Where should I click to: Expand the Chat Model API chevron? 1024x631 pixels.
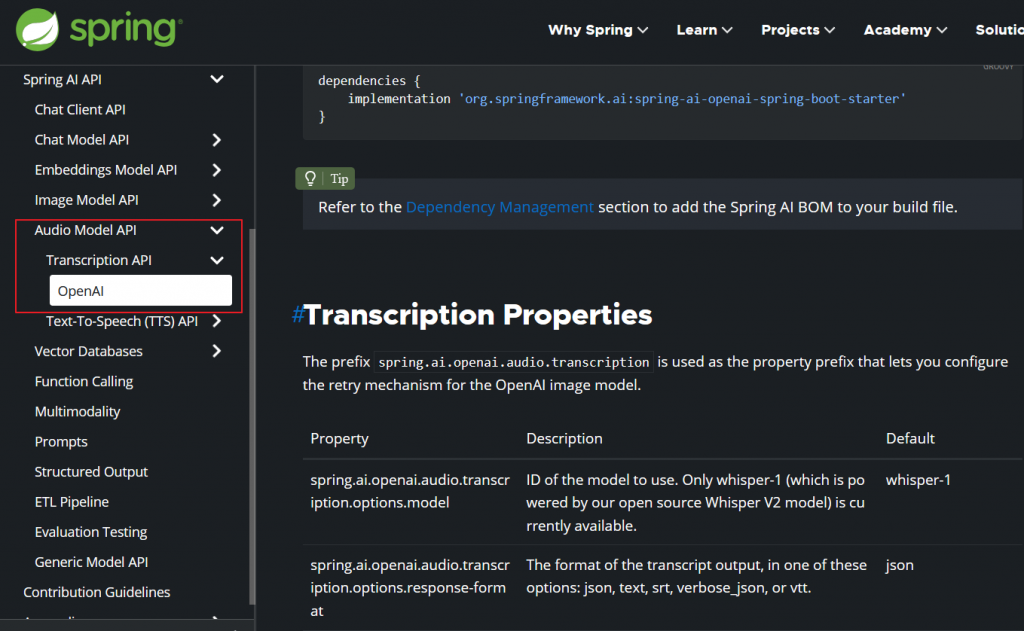[217, 140]
